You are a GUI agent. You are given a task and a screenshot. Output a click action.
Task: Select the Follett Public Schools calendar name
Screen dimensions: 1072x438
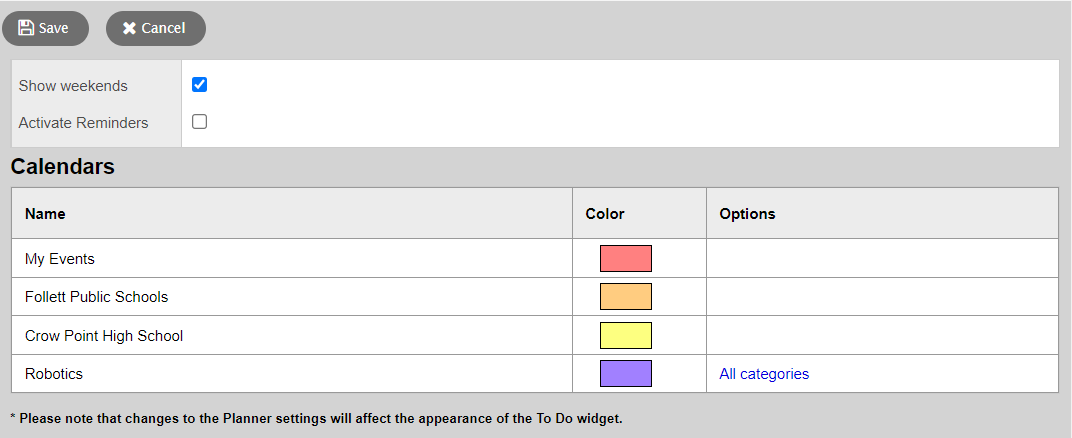click(96, 297)
